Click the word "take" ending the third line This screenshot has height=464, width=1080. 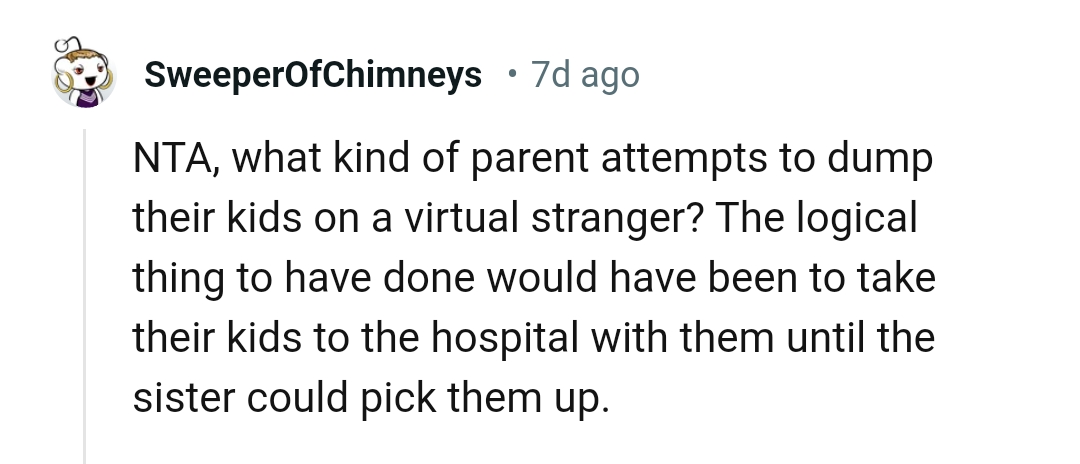pyautogui.click(x=898, y=279)
